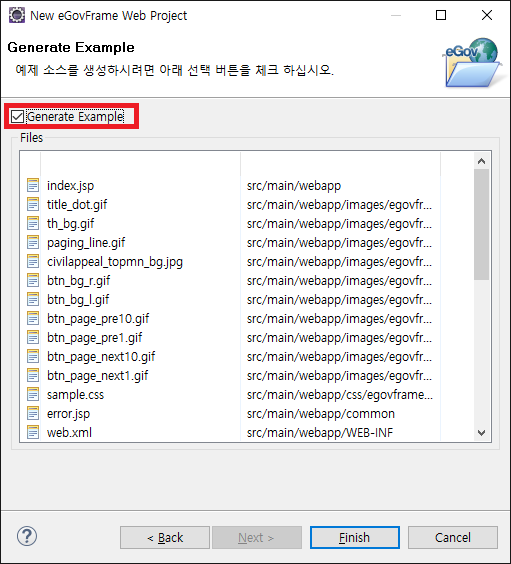The height and width of the screenshot is (564, 511).
Task: Click the Finish button
Action: pyautogui.click(x=355, y=538)
